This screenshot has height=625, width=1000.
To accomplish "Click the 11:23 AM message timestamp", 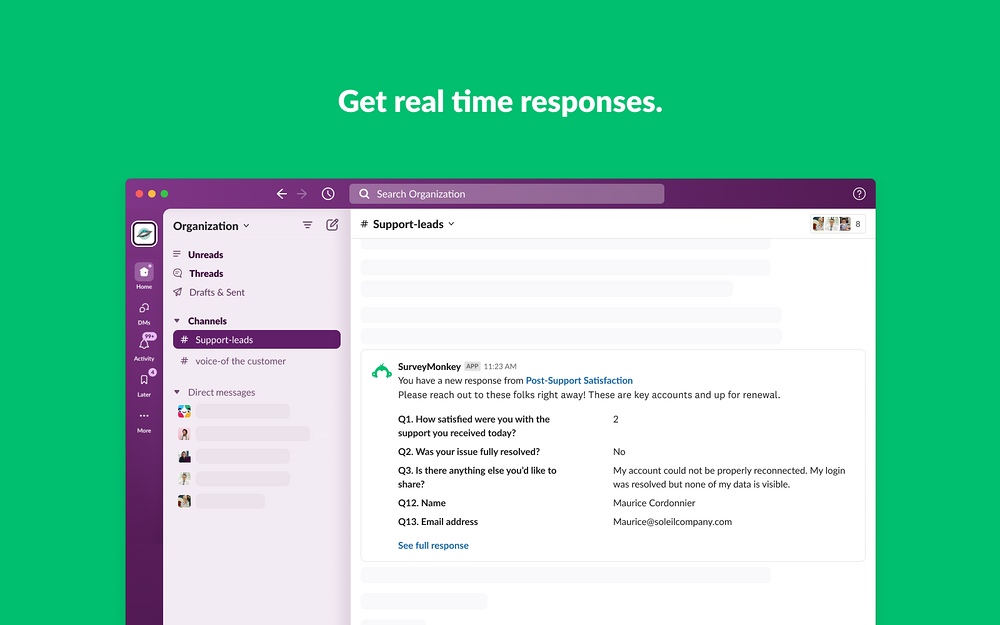I will [x=500, y=367].
